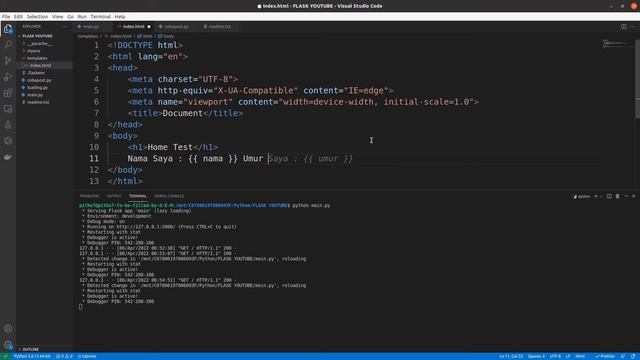Create a new terminal with plus icon

pos(596,196)
